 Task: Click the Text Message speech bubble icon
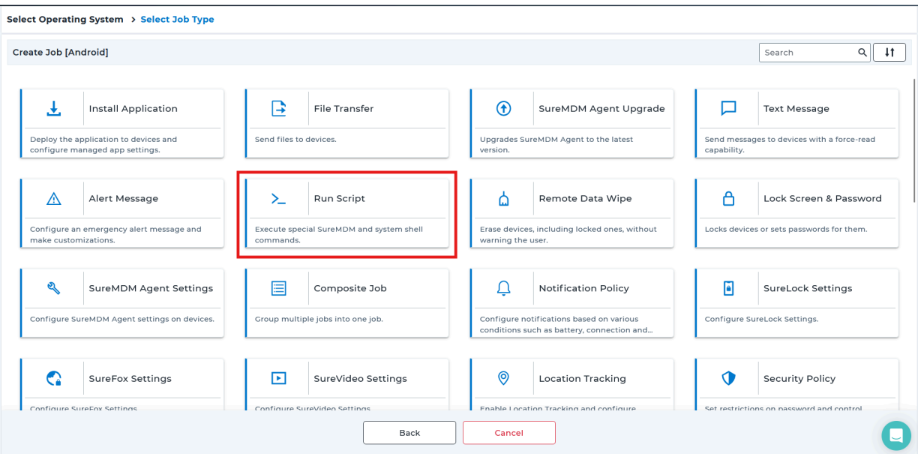pyautogui.click(x=729, y=109)
